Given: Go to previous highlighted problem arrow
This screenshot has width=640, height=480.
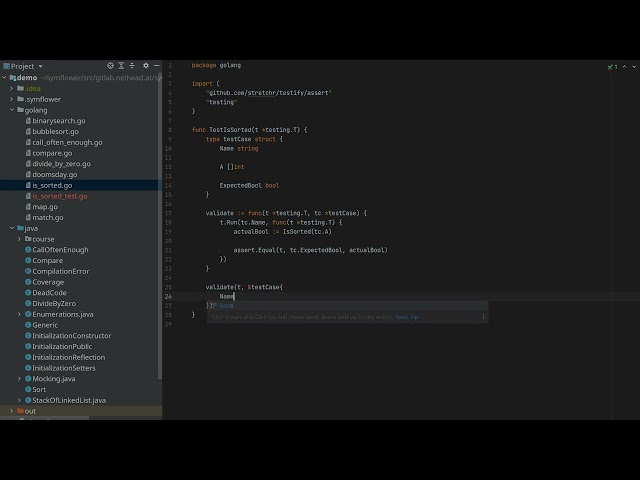Looking at the screenshot, I should (x=624, y=67).
